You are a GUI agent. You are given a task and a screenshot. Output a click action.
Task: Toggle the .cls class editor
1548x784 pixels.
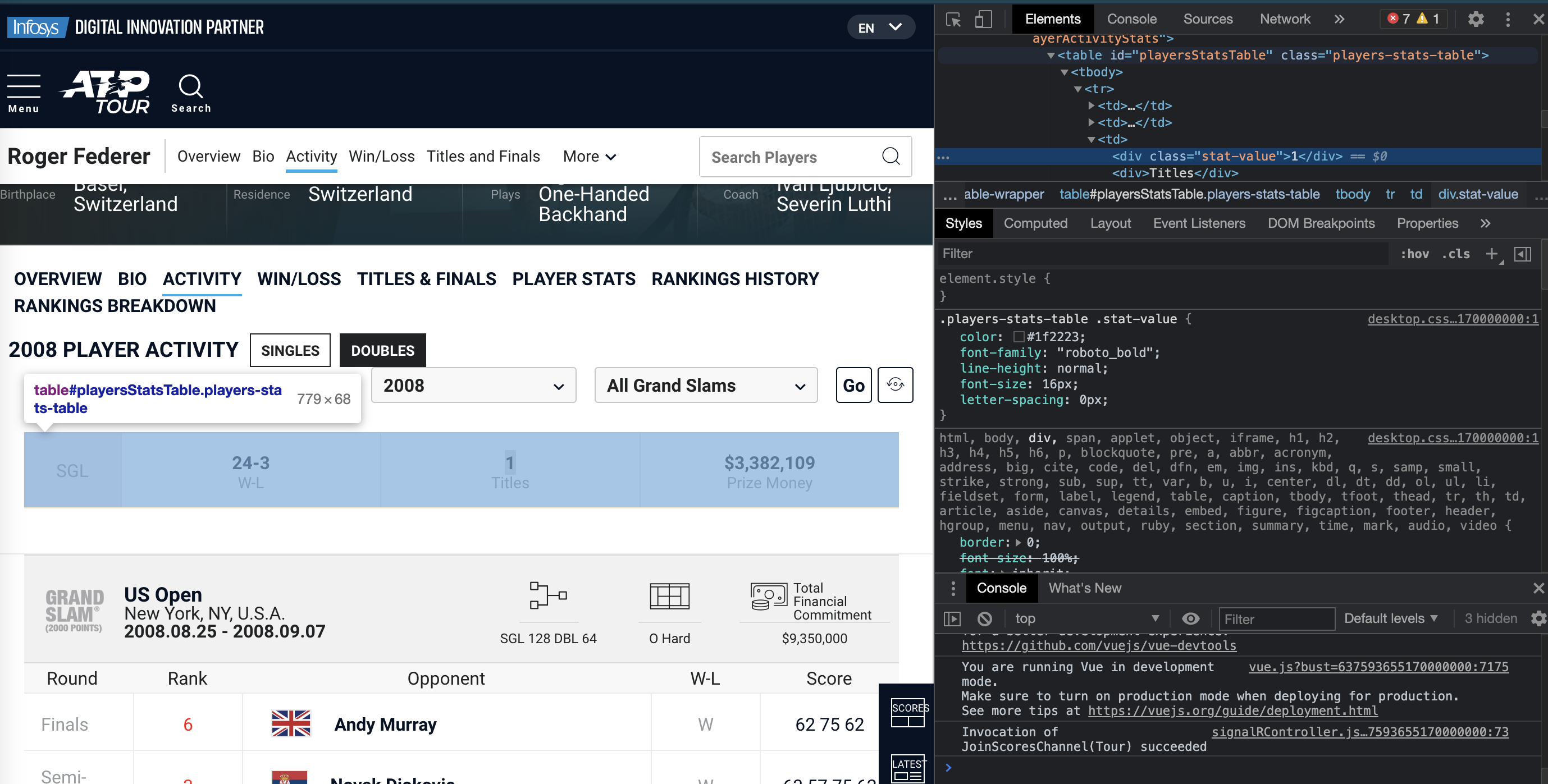tap(1455, 254)
